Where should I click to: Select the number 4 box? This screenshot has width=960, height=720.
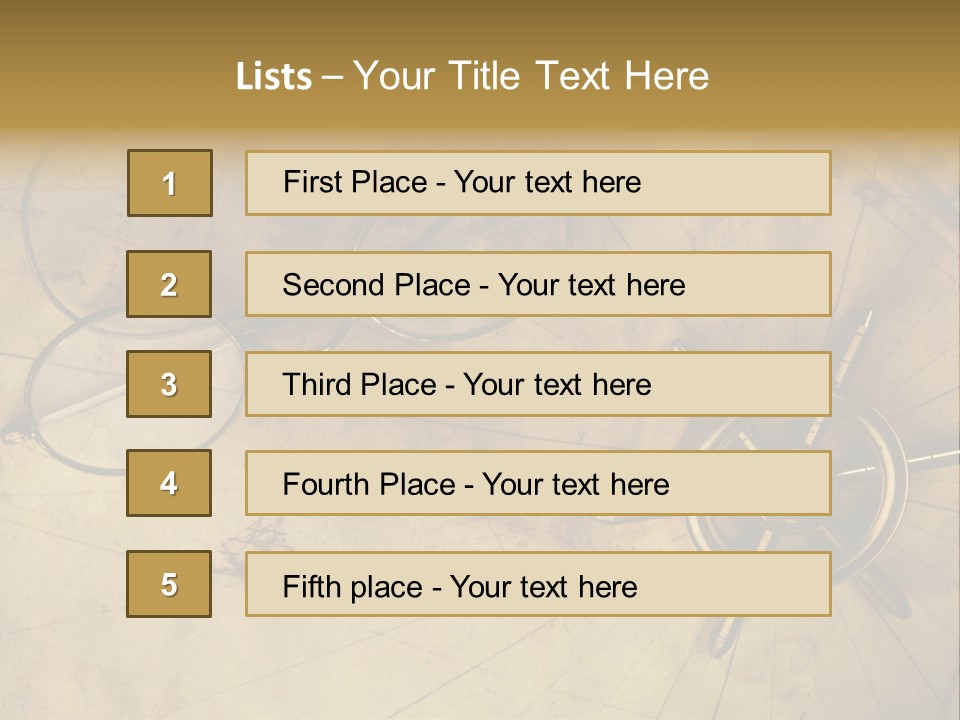coord(169,483)
